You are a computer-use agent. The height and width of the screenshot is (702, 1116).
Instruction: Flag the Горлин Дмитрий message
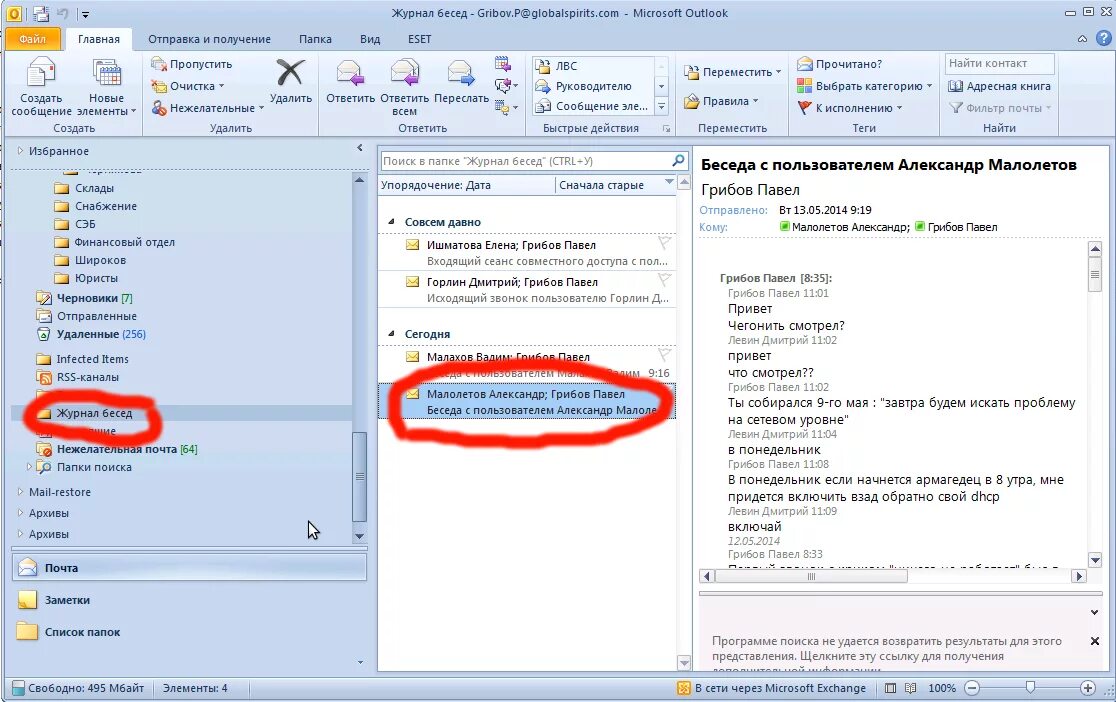point(664,280)
